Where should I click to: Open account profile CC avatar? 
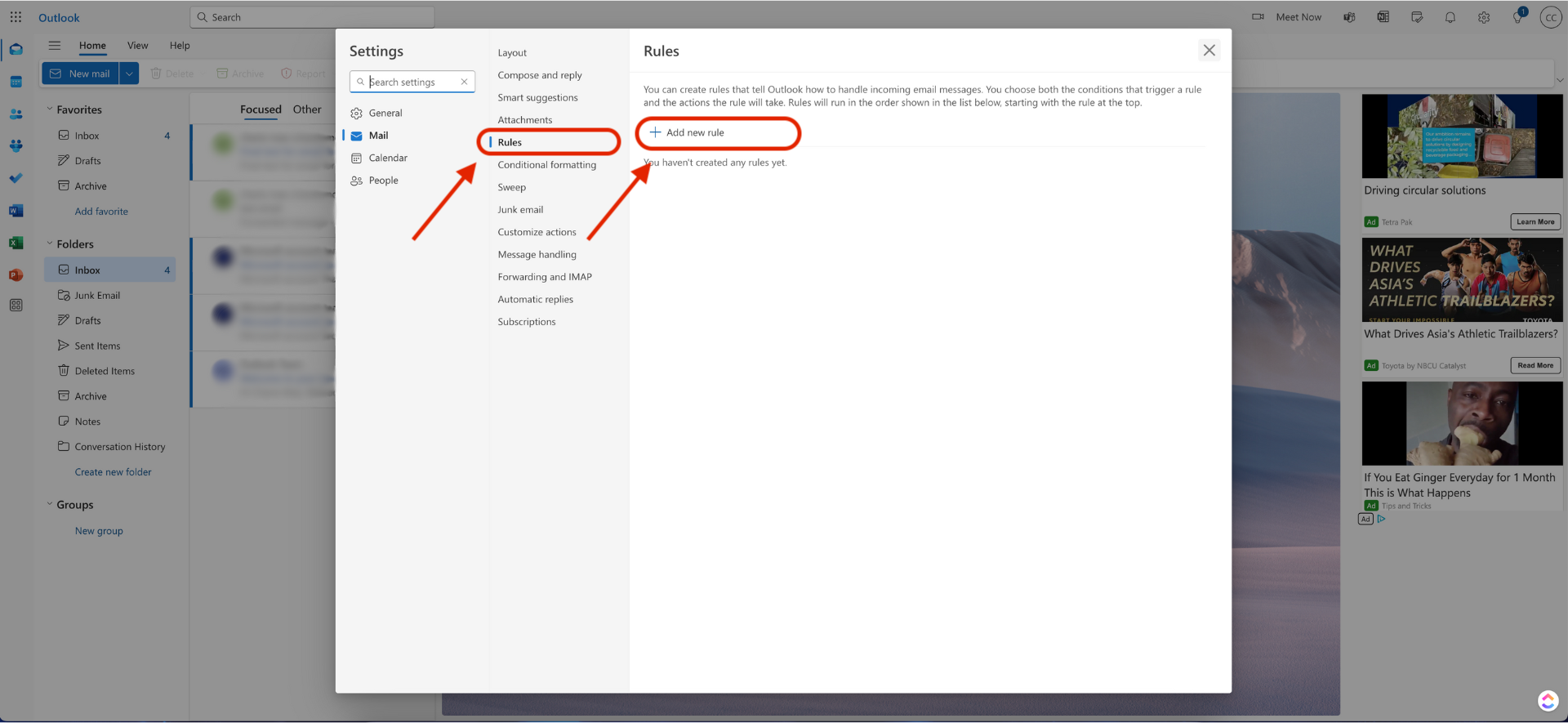pos(1550,17)
